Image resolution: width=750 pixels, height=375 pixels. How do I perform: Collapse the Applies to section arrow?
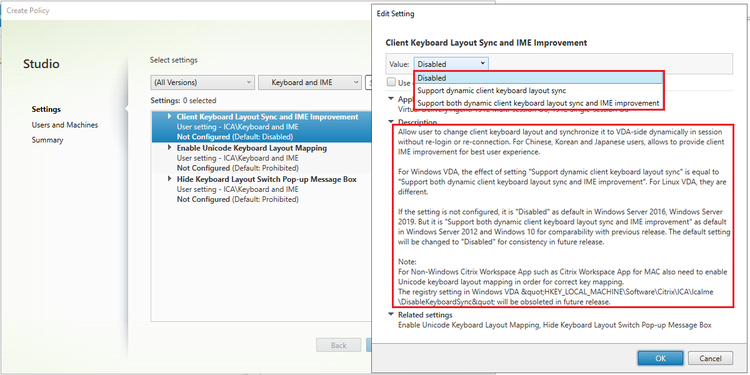click(391, 98)
